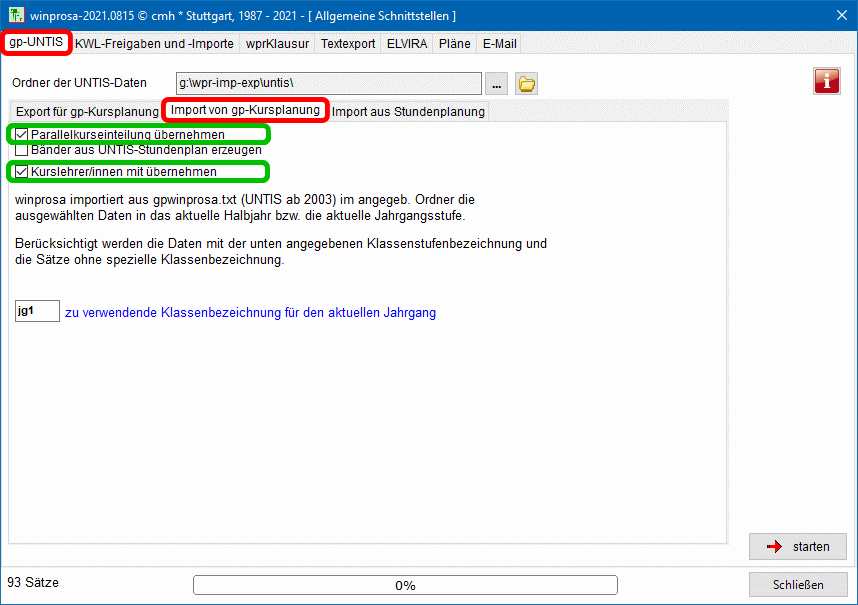
Task: Uncheck Kurslehrer/innen mit übernehmen
Action: point(22,172)
